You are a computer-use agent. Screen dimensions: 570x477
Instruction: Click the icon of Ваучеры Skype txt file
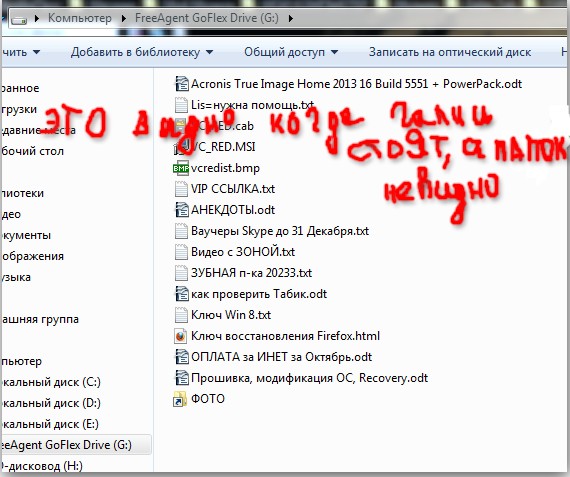[181, 231]
